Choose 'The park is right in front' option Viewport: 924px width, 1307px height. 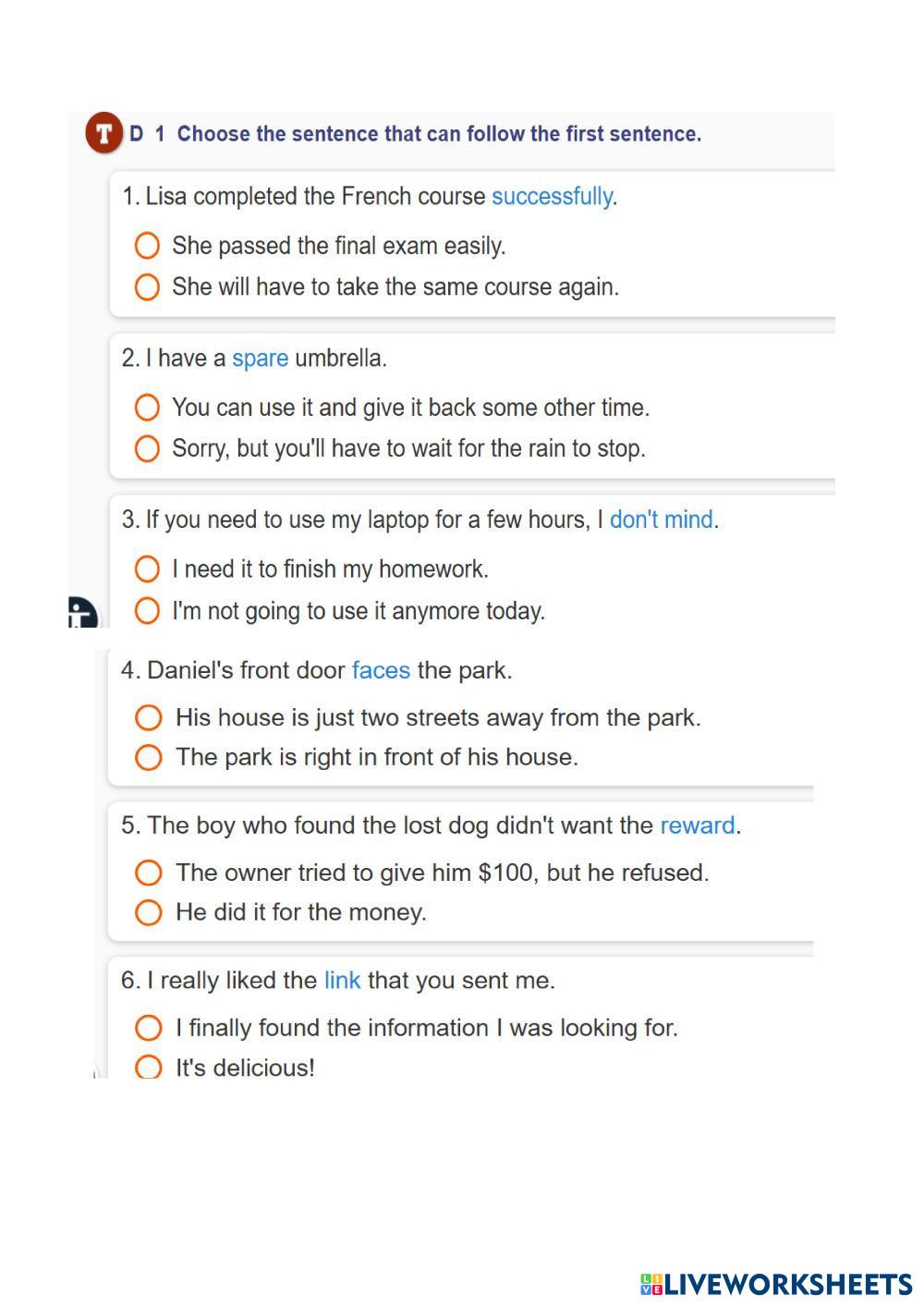148,758
